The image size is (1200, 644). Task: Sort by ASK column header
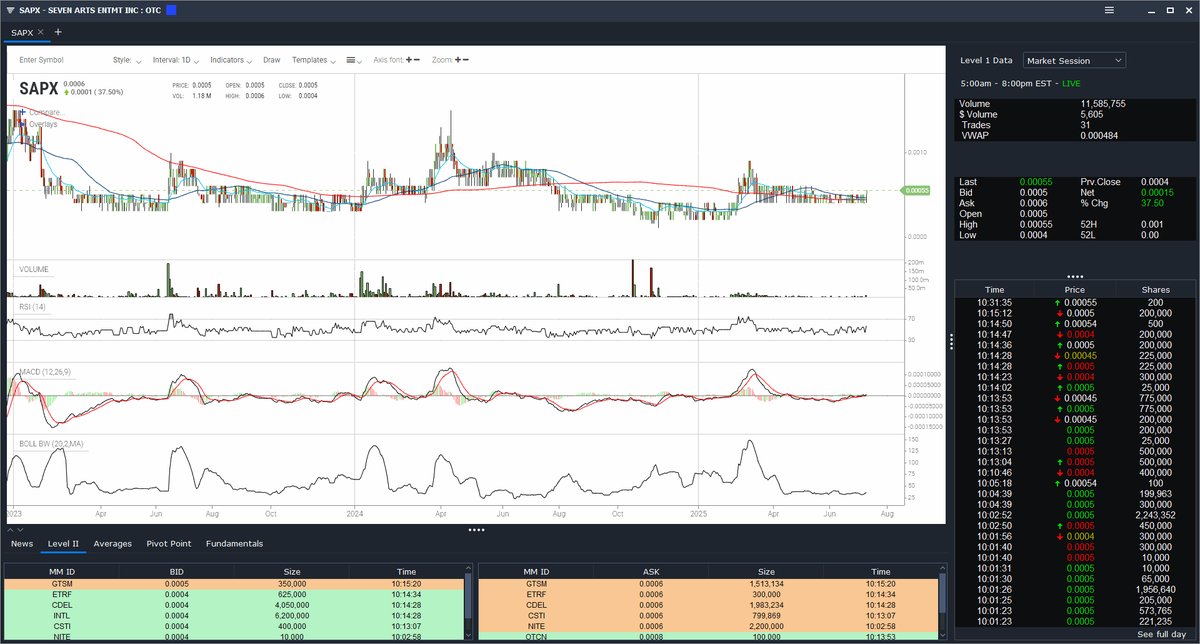tap(652, 570)
